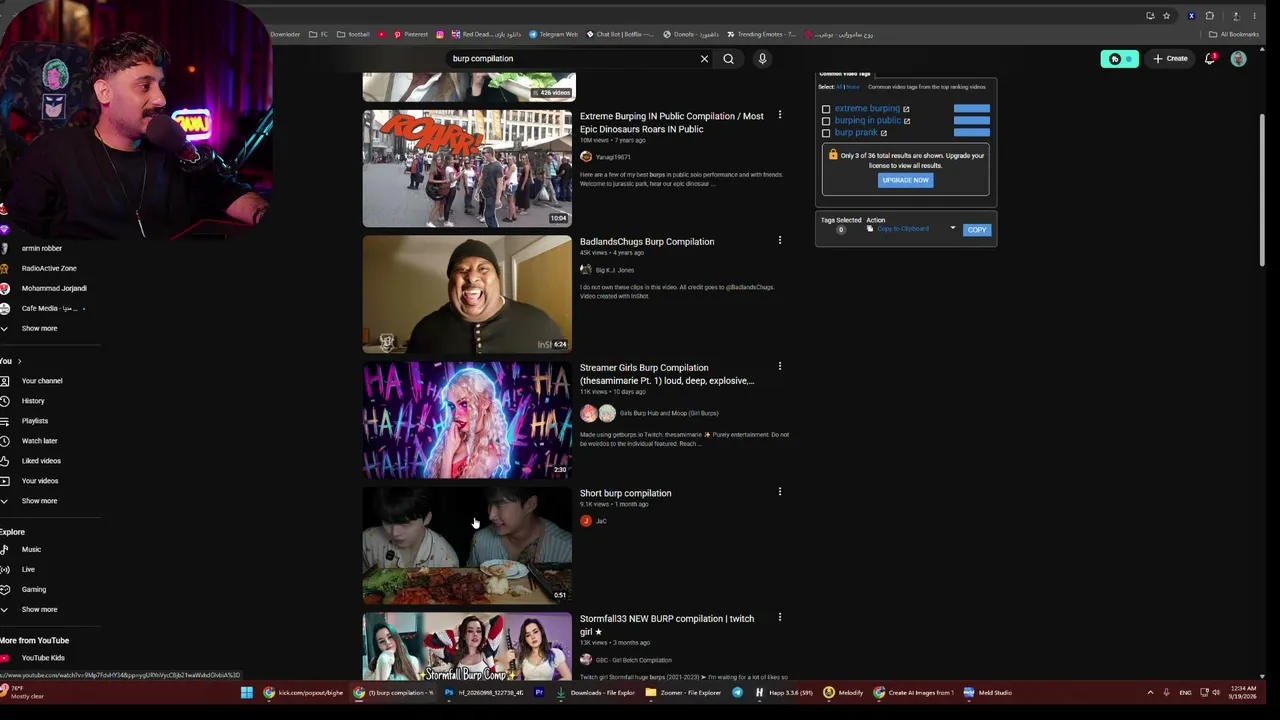Click the search magnifier icon
1280x720 pixels.
coord(728,59)
